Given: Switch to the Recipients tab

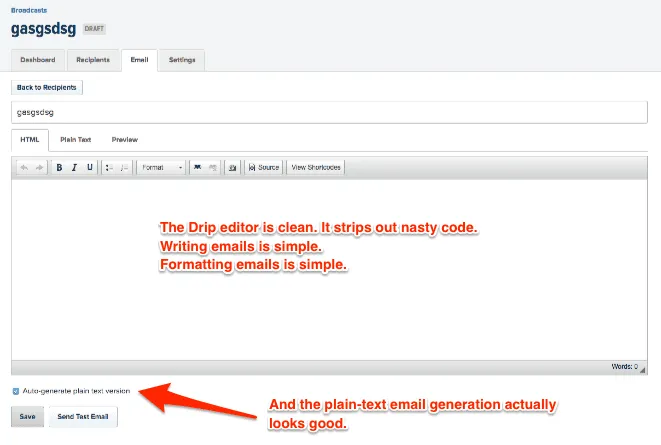Looking at the screenshot, I should (x=93, y=60).
